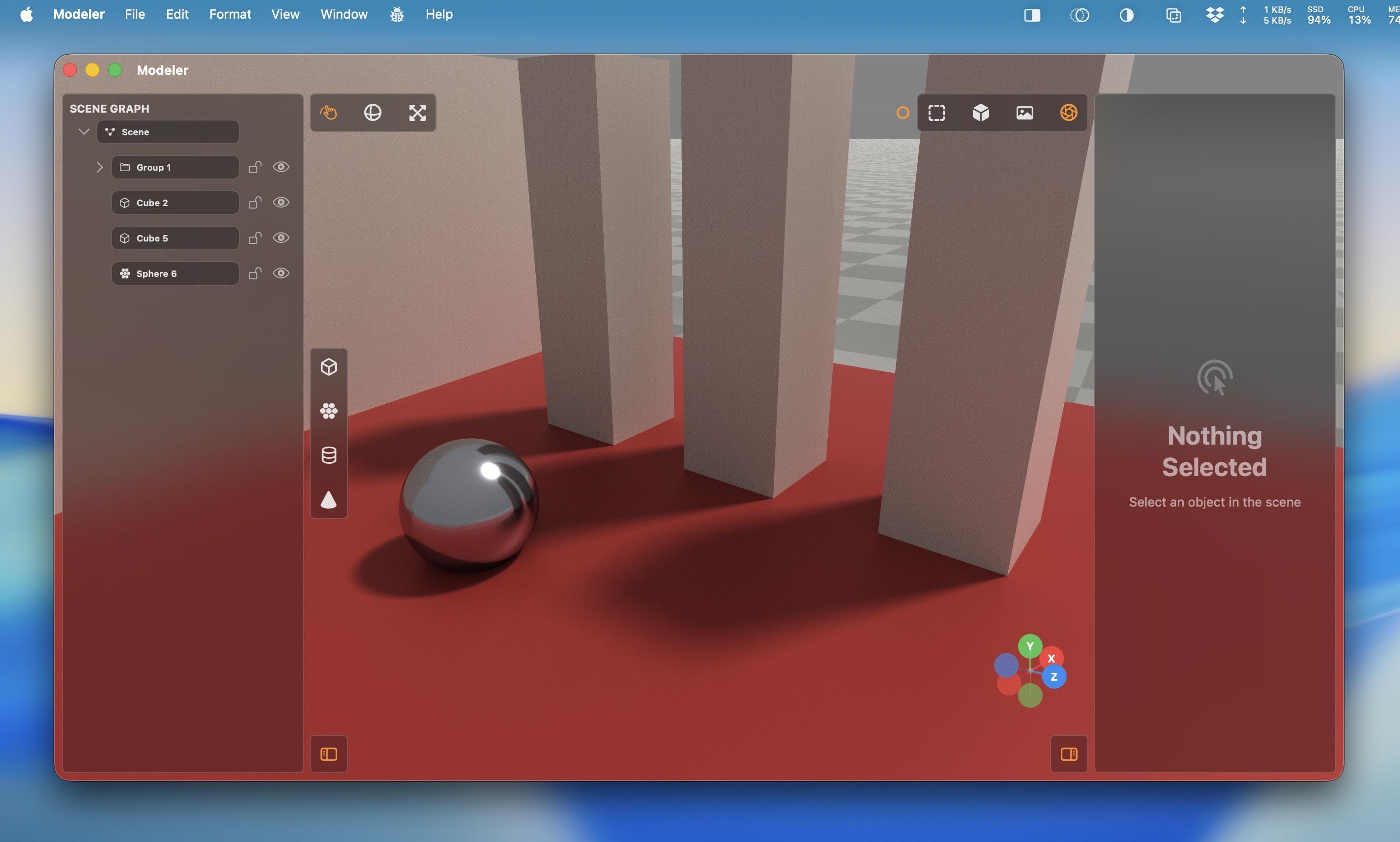Switch to image render mode
The image size is (1400, 842).
pyautogui.click(x=1024, y=112)
